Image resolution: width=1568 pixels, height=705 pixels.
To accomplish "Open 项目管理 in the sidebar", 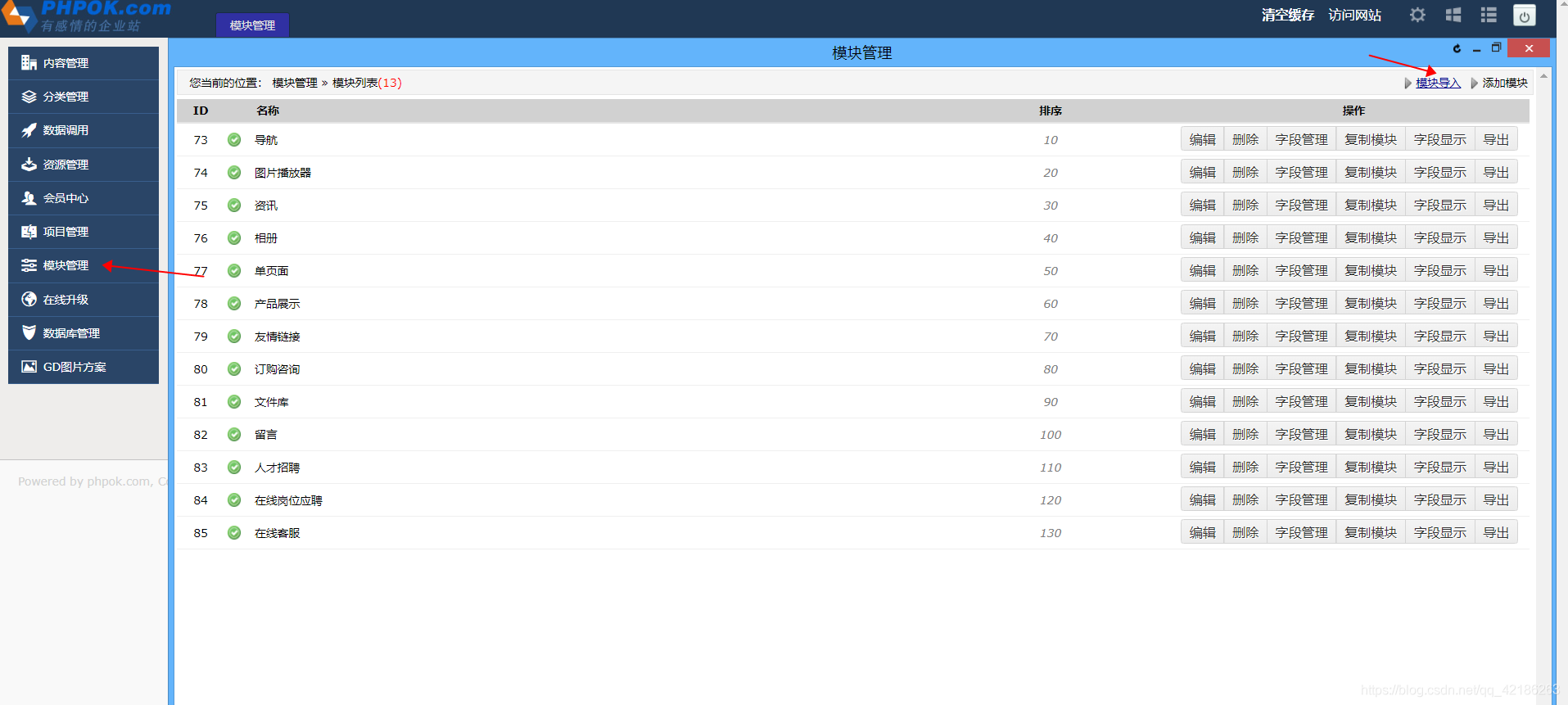I will coord(84,232).
